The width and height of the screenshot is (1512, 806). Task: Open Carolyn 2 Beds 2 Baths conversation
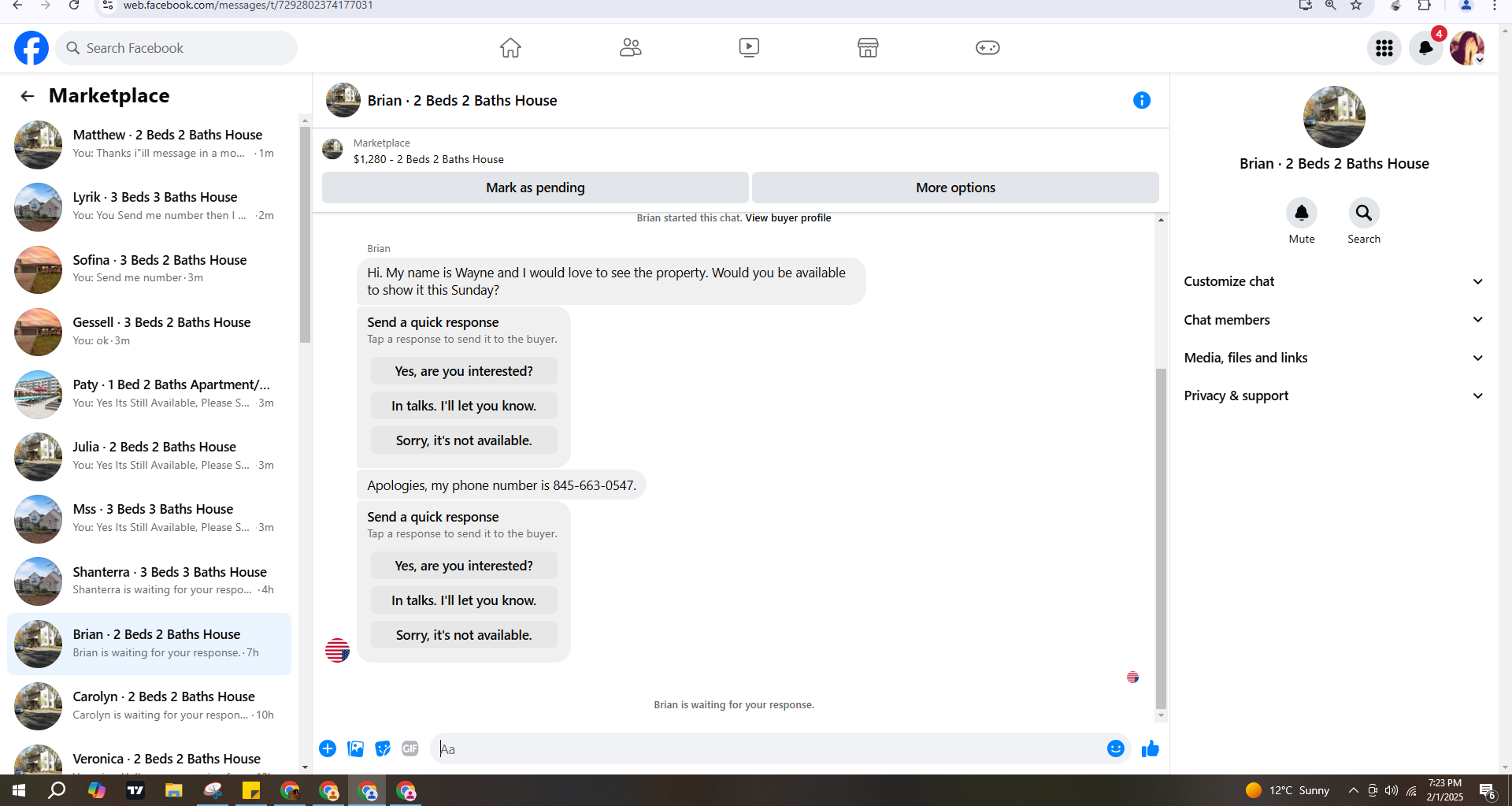coord(149,706)
